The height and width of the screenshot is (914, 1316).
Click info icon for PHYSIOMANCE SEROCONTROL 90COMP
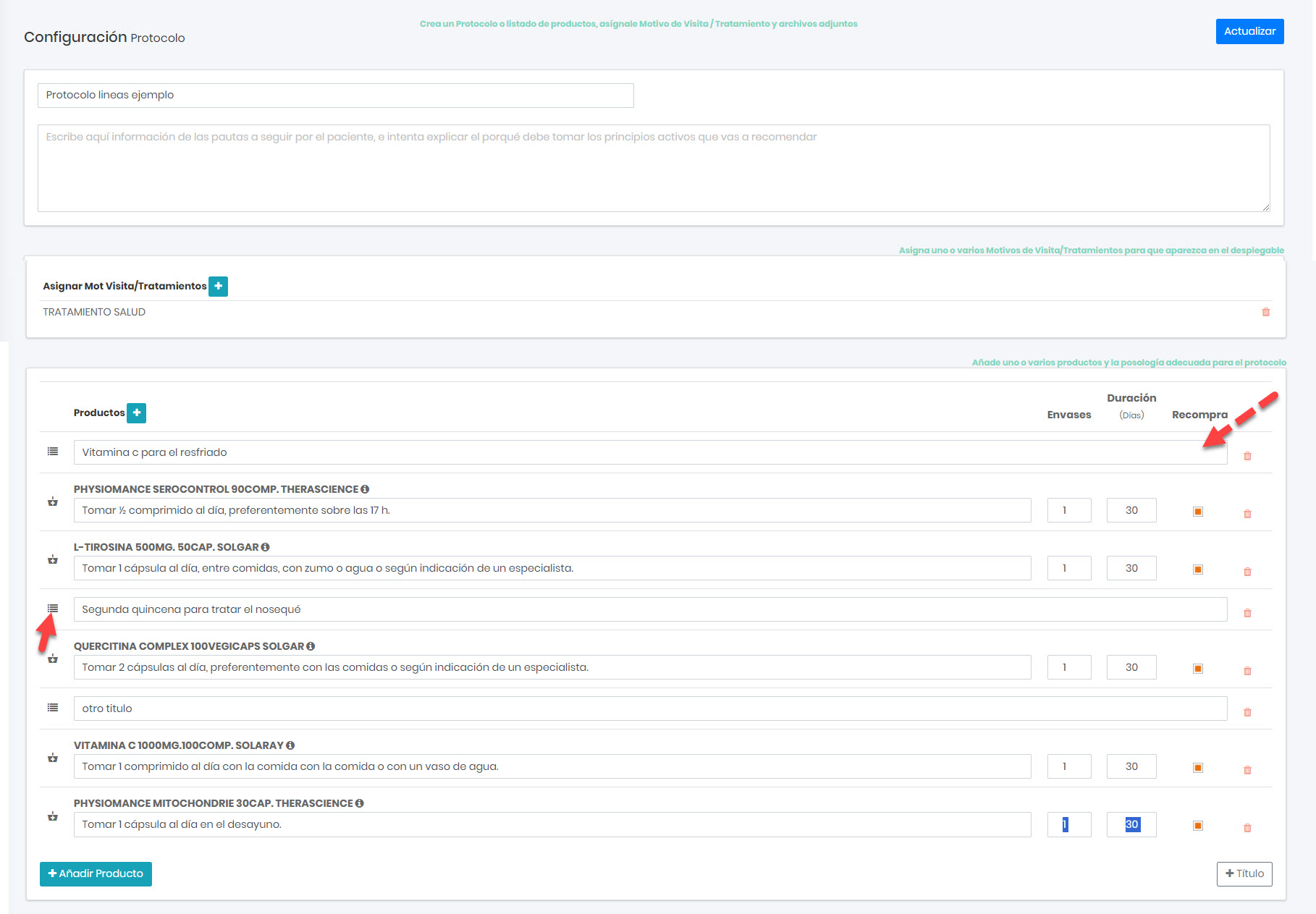(x=365, y=489)
